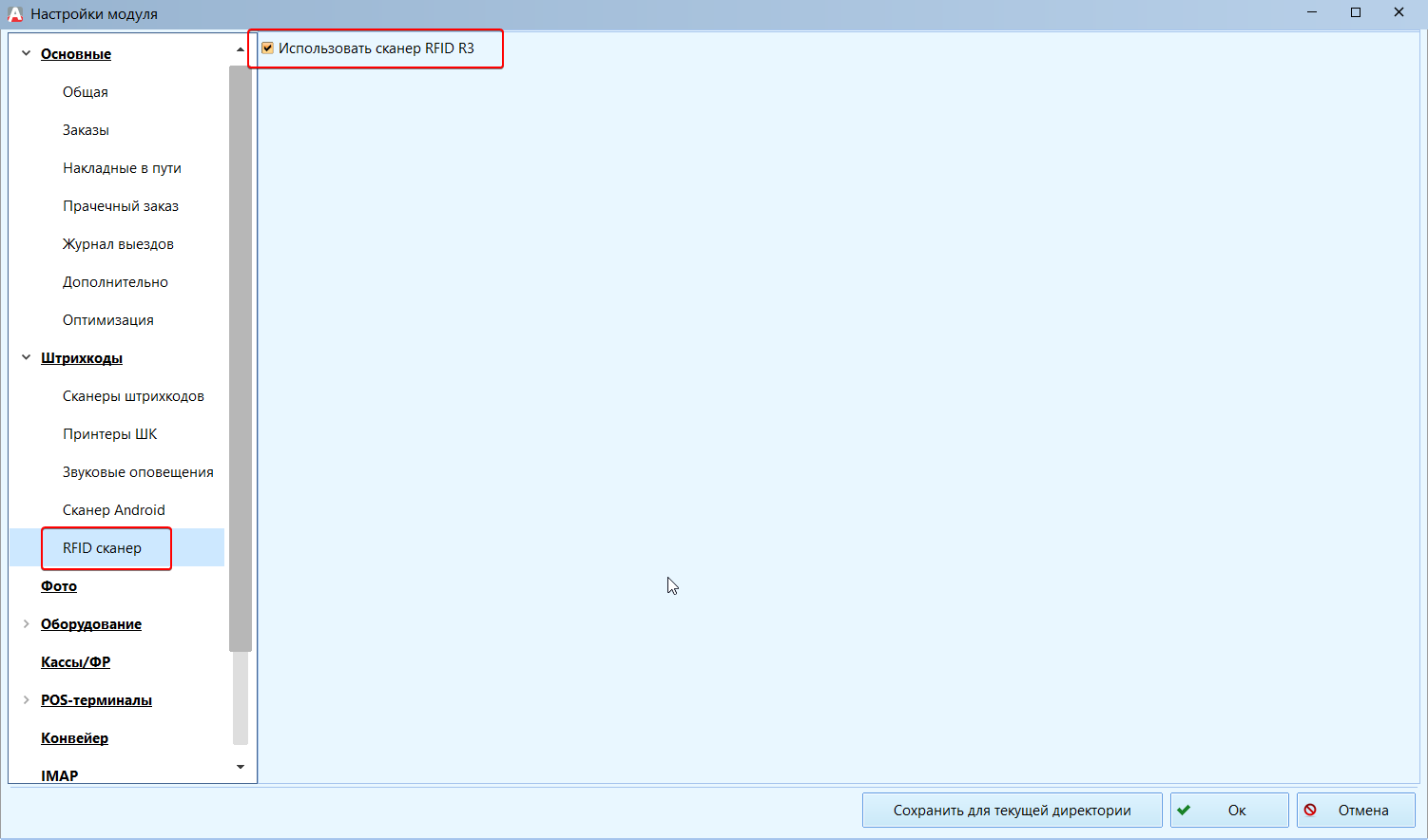Go to Принтеры ШК settings
Image resolution: width=1428 pixels, height=840 pixels.
(x=109, y=434)
